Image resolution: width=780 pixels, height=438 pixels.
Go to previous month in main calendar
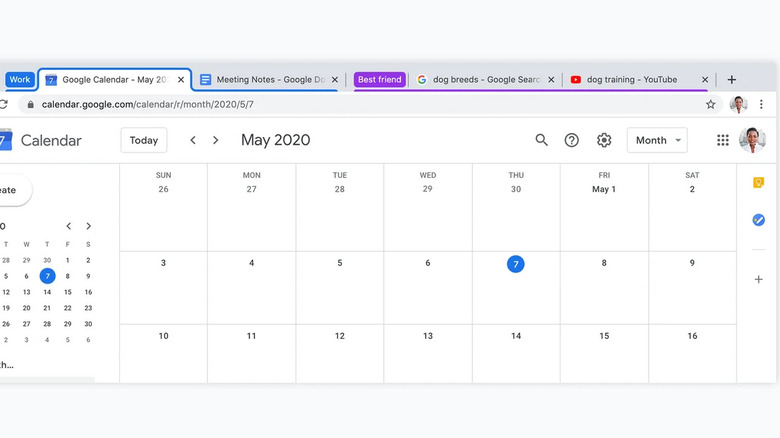193,140
